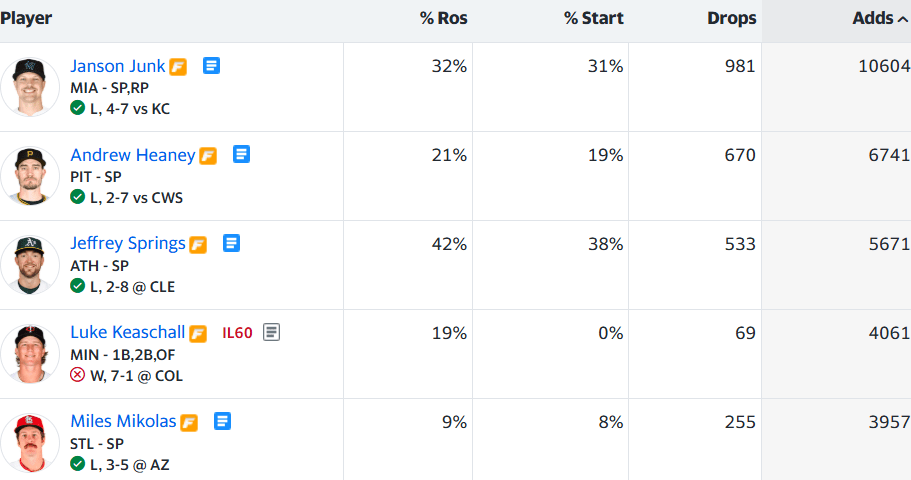Image resolution: width=911 pixels, height=480 pixels.
Task: Open Luke Keaschall's gray notes icon
Action: 271,332
